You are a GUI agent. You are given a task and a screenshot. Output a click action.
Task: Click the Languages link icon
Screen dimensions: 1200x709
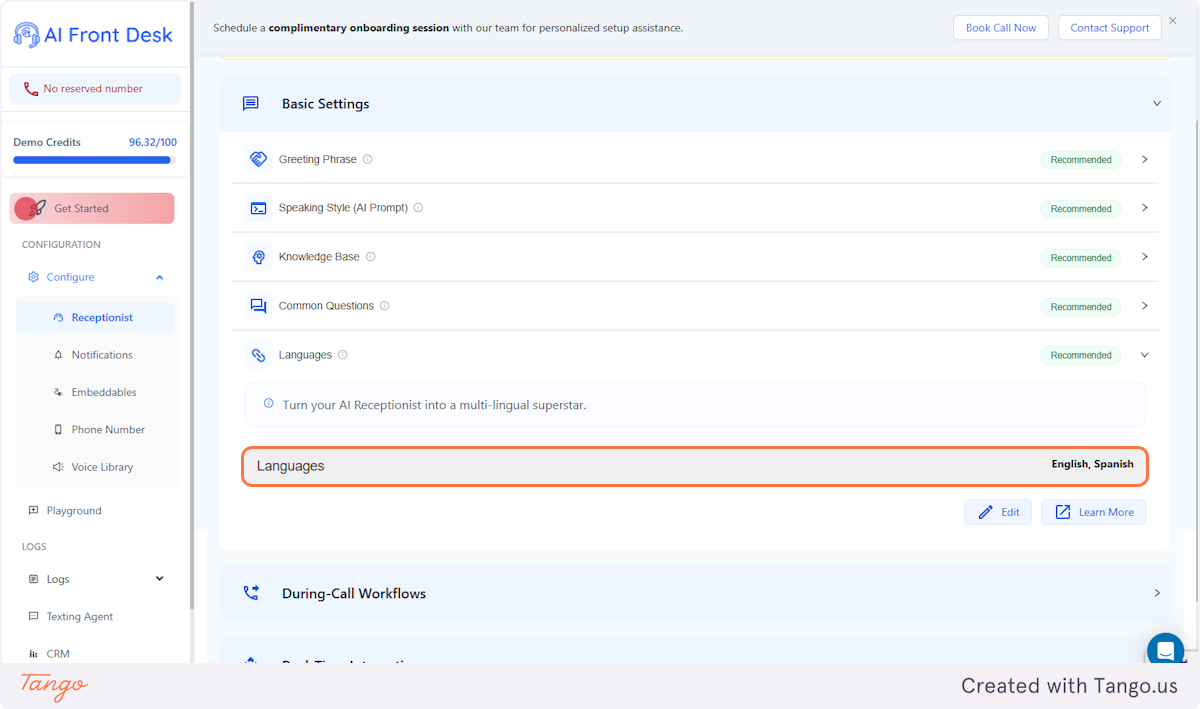tap(258, 355)
